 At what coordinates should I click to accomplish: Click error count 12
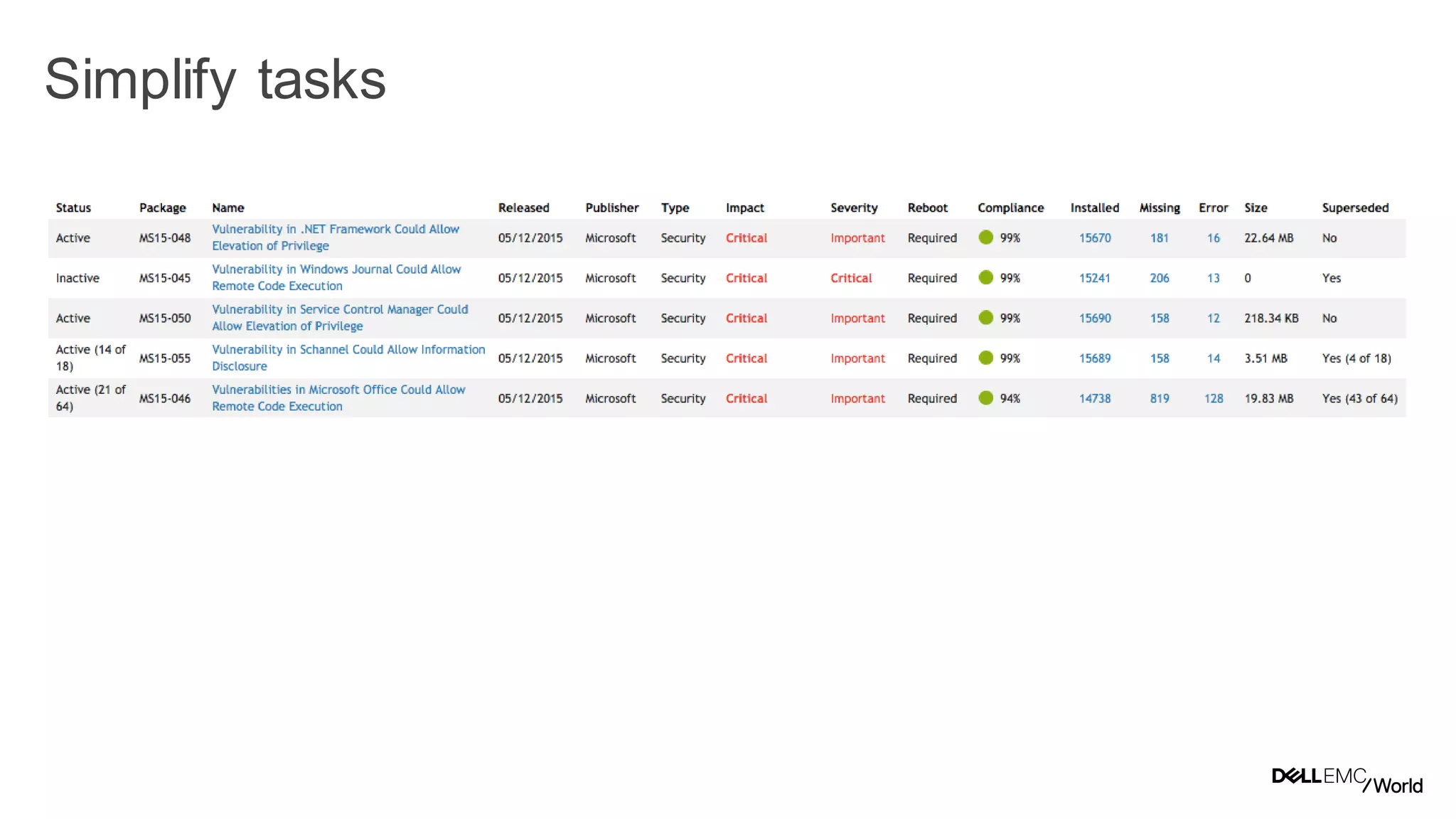[1214, 318]
